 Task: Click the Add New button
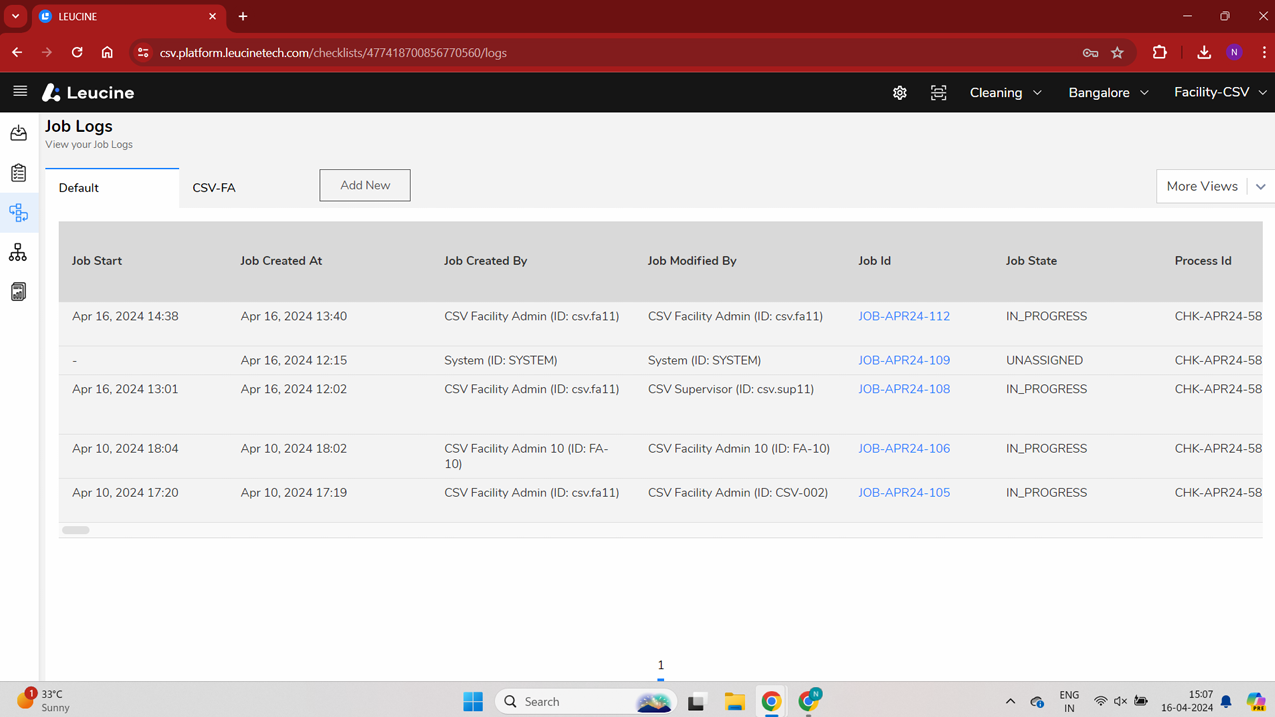364,185
